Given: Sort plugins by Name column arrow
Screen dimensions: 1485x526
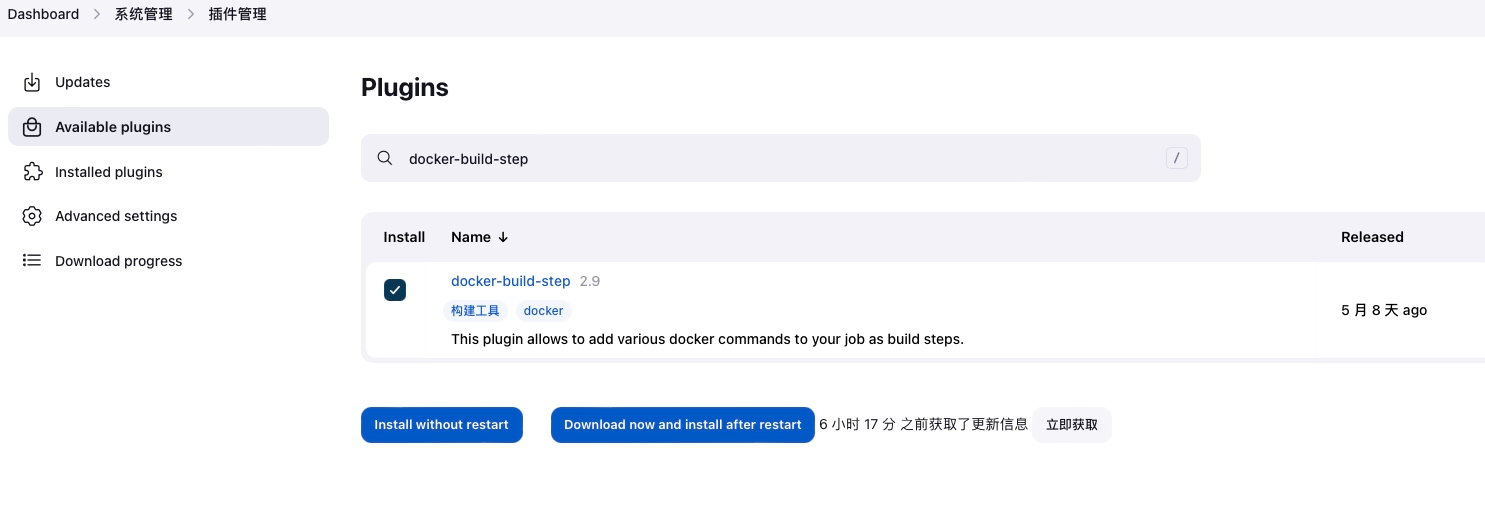Looking at the screenshot, I should pyautogui.click(x=503, y=237).
